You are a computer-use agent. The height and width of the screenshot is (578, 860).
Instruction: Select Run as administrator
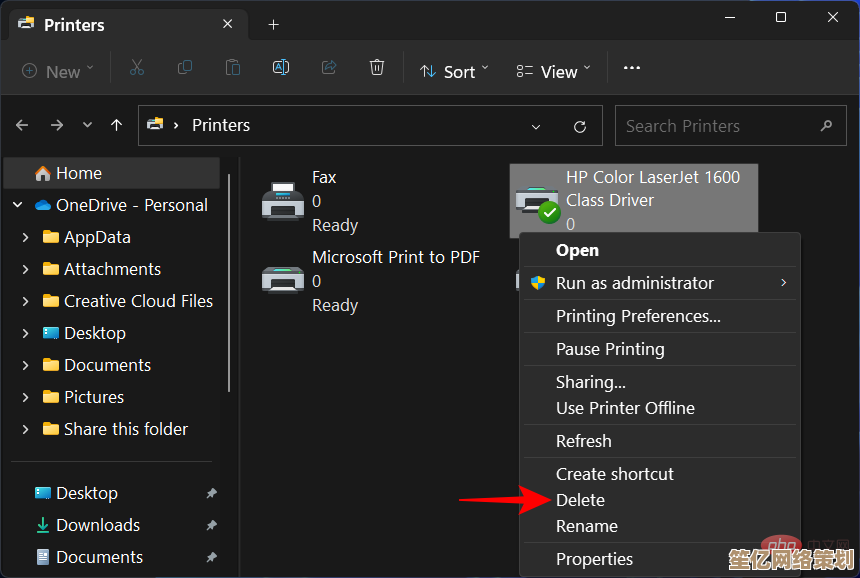pyautogui.click(x=660, y=283)
